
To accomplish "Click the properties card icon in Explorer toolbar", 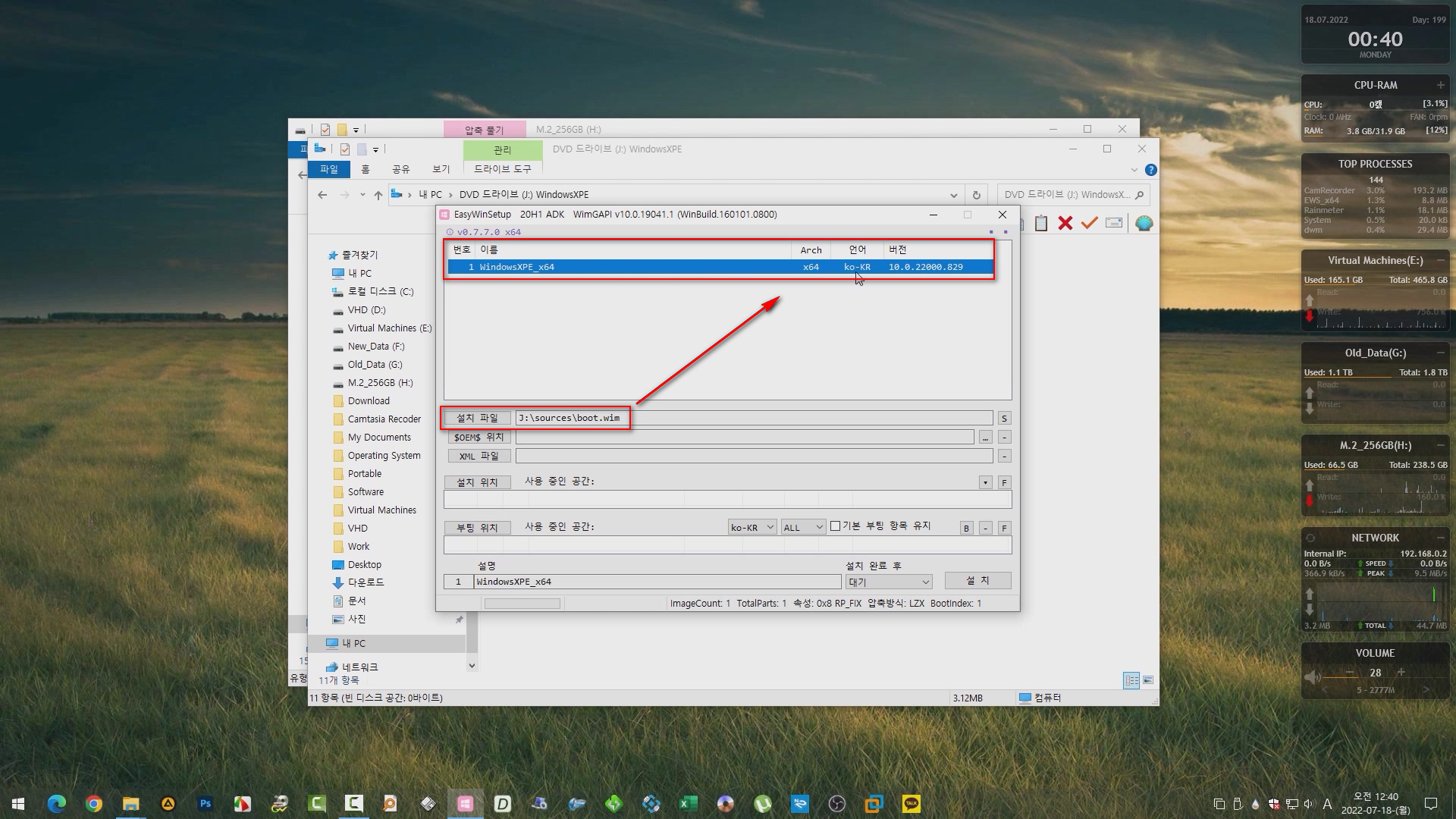I will click(x=1114, y=223).
